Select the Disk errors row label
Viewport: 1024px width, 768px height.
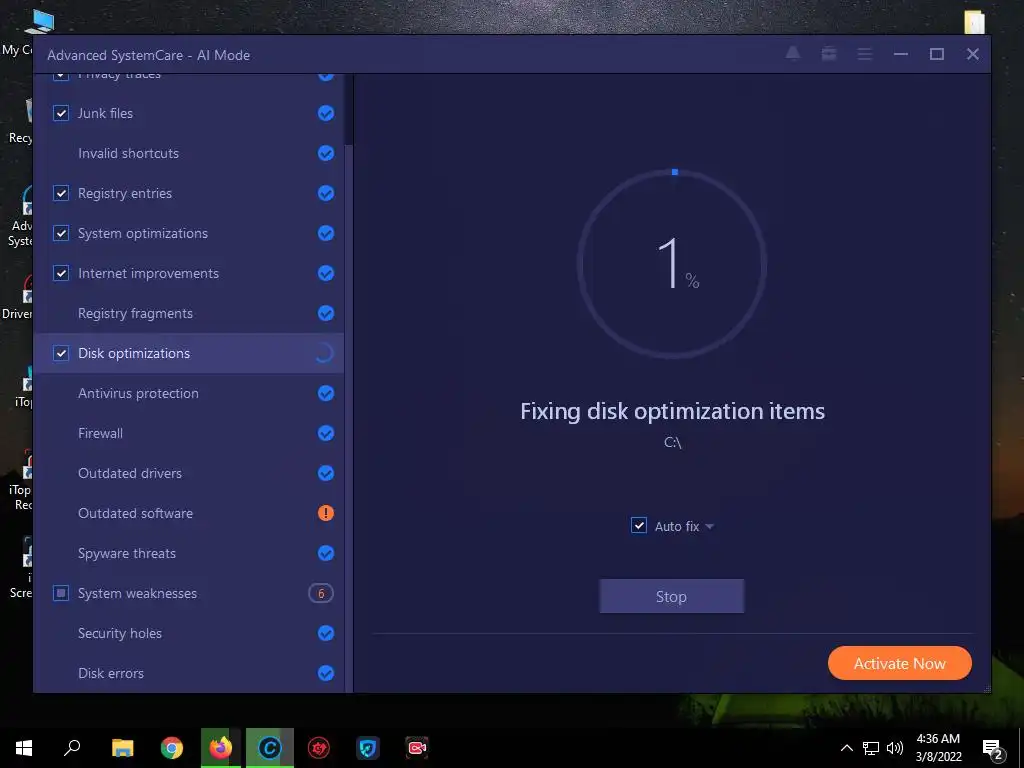[110, 673]
